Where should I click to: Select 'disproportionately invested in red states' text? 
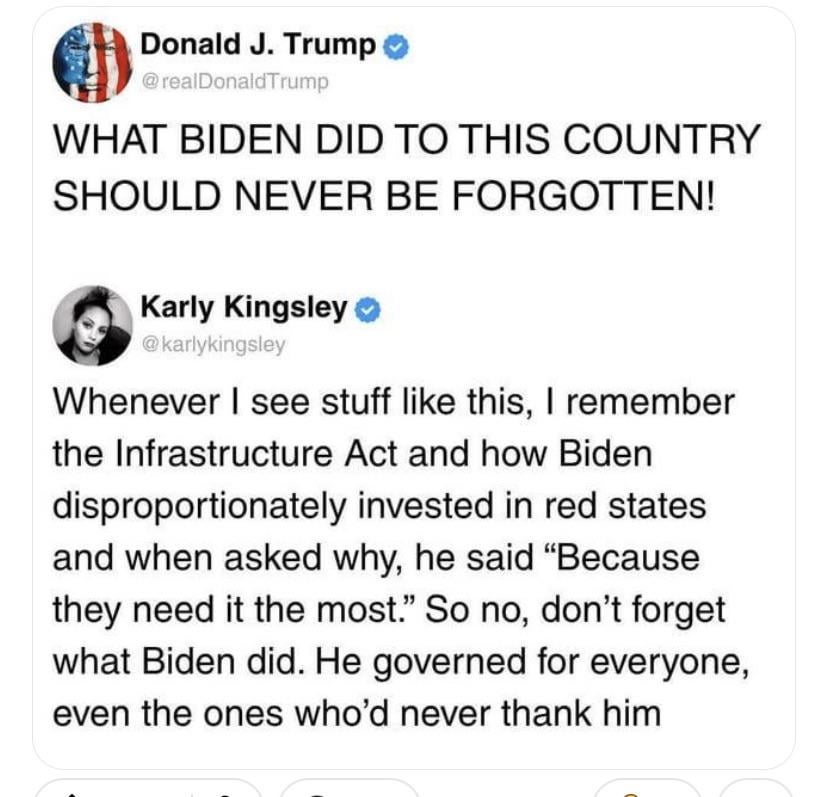[379, 507]
